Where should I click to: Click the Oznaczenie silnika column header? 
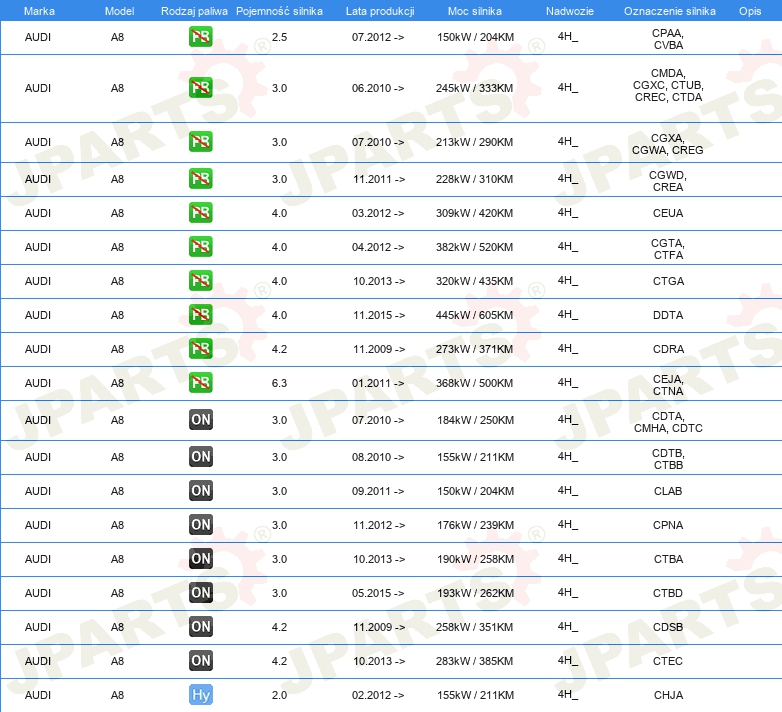pyautogui.click(x=669, y=10)
